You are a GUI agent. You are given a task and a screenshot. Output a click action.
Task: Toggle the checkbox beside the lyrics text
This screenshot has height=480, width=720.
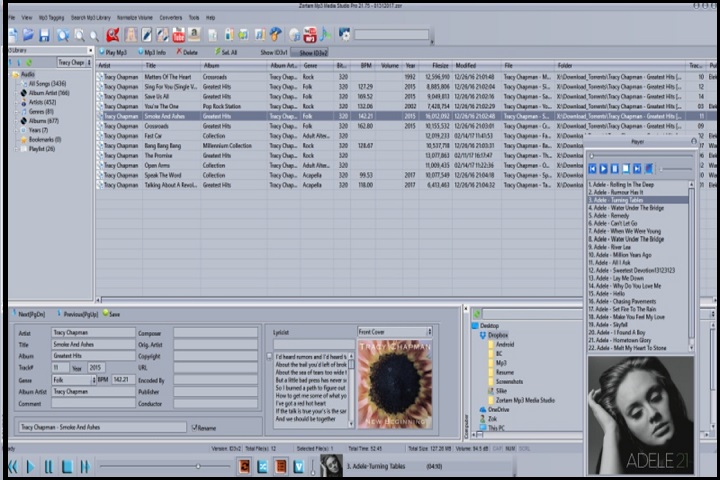click(269, 356)
